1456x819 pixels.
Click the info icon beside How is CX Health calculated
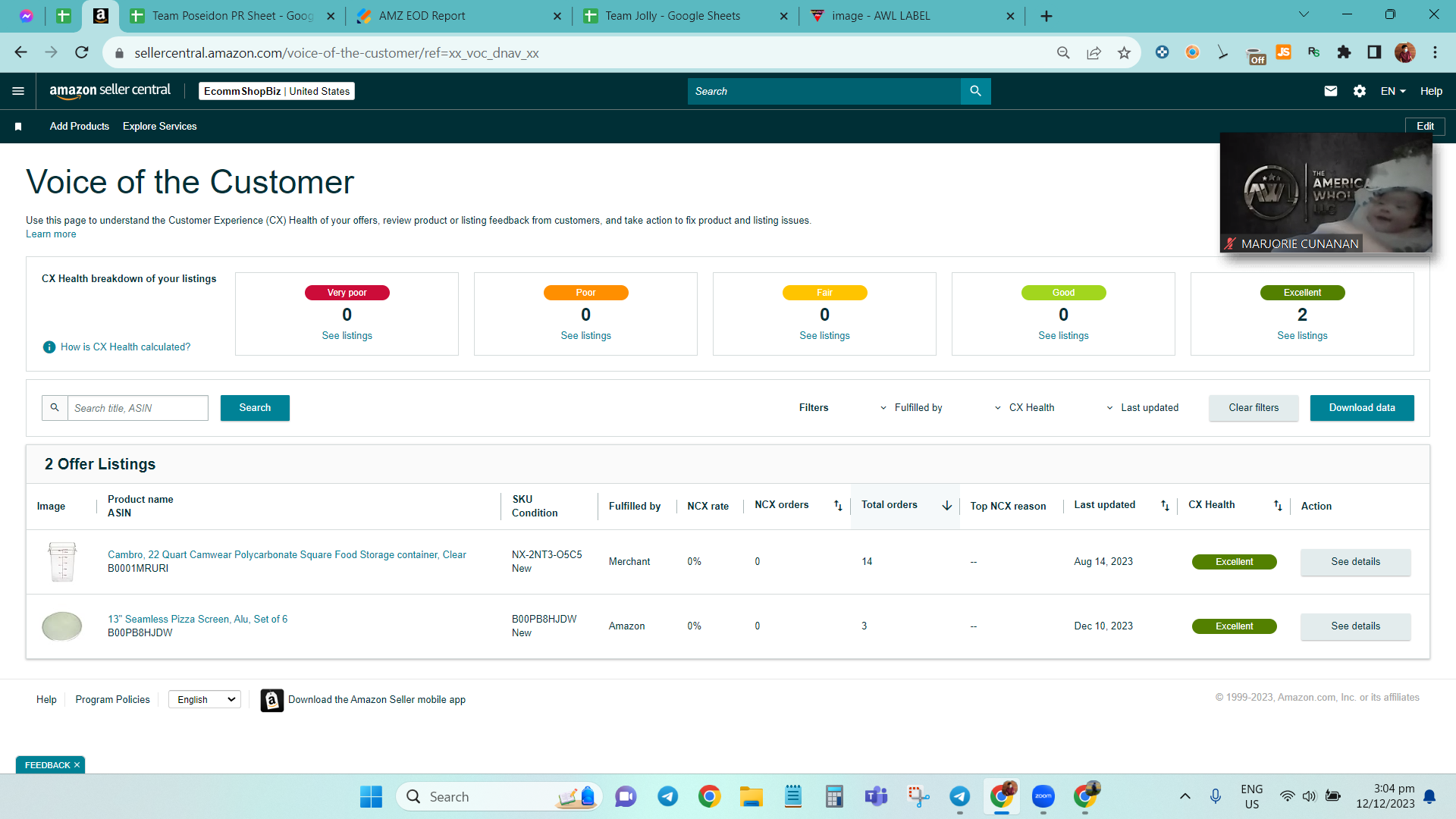point(49,347)
